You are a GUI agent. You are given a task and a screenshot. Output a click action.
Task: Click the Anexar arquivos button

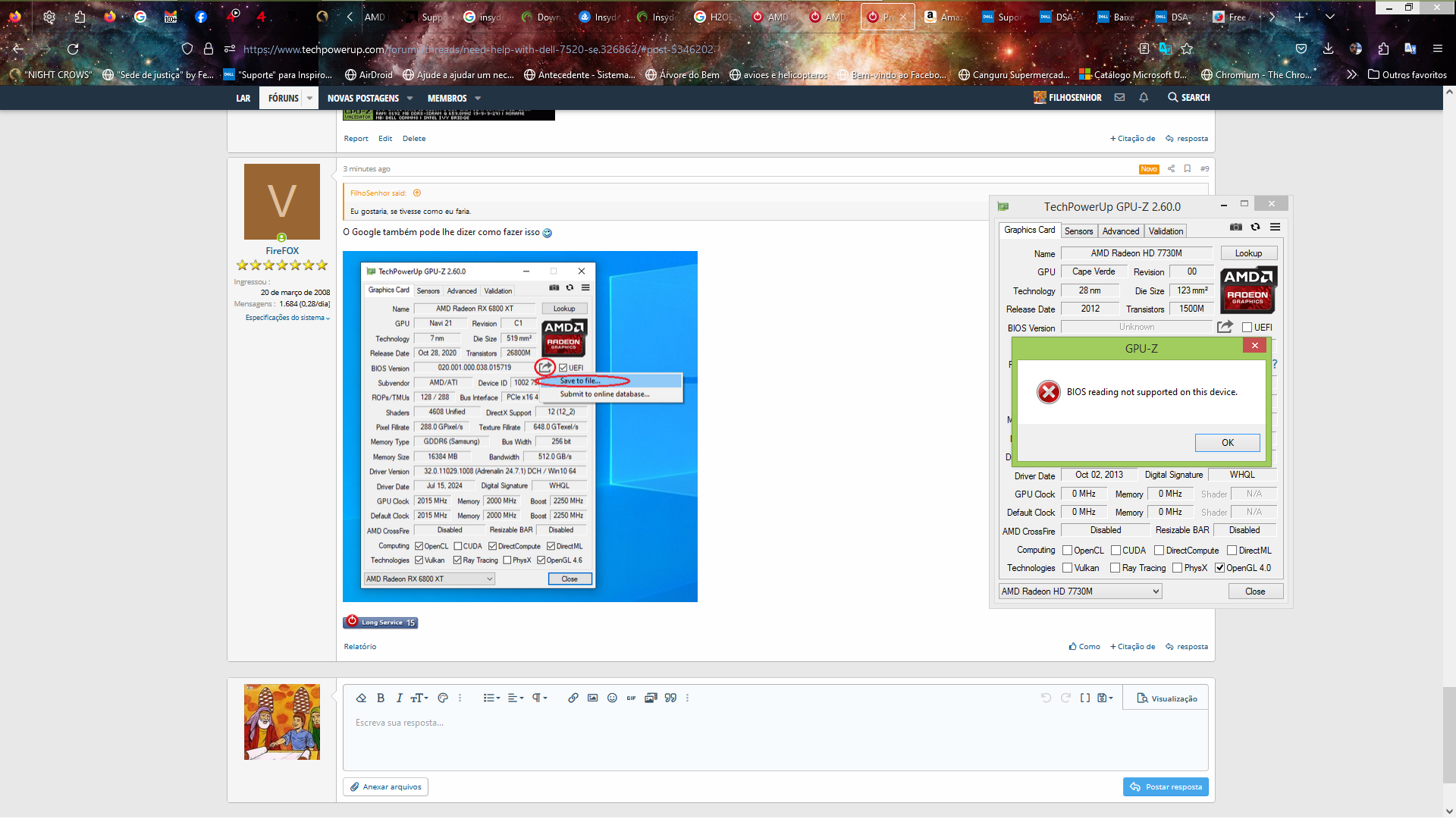click(x=385, y=787)
